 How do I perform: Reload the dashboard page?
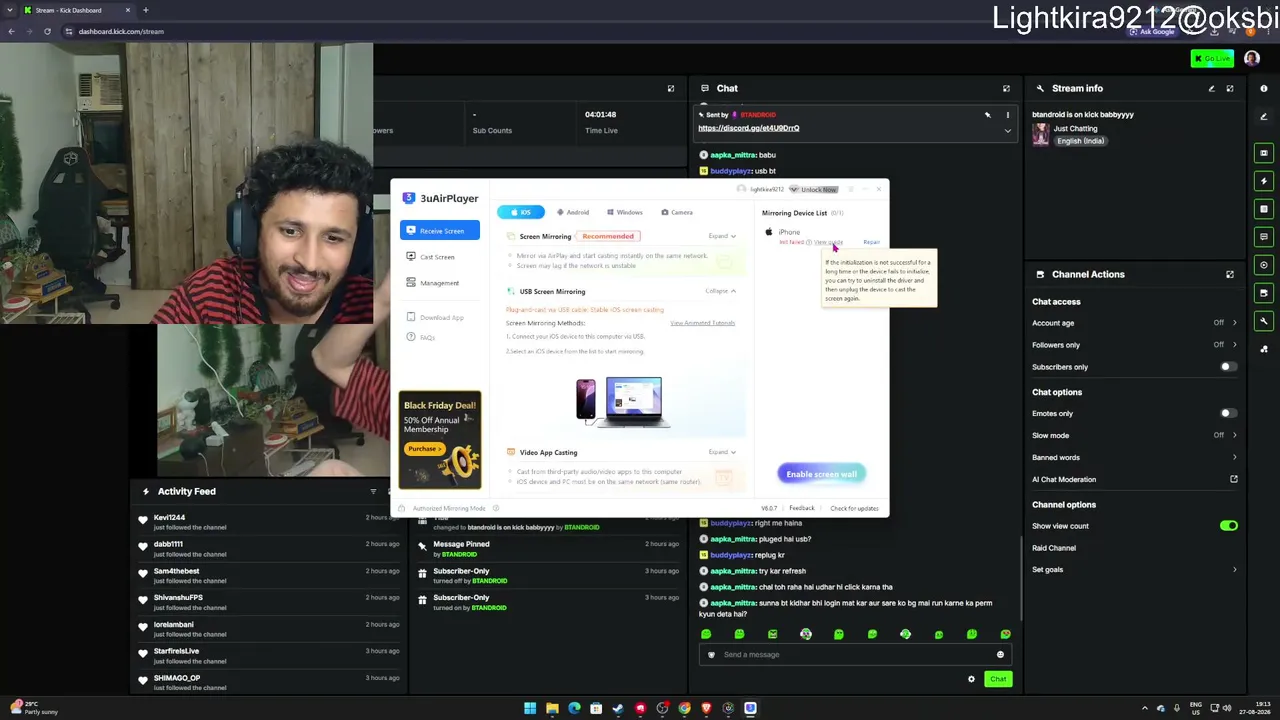[47, 31]
